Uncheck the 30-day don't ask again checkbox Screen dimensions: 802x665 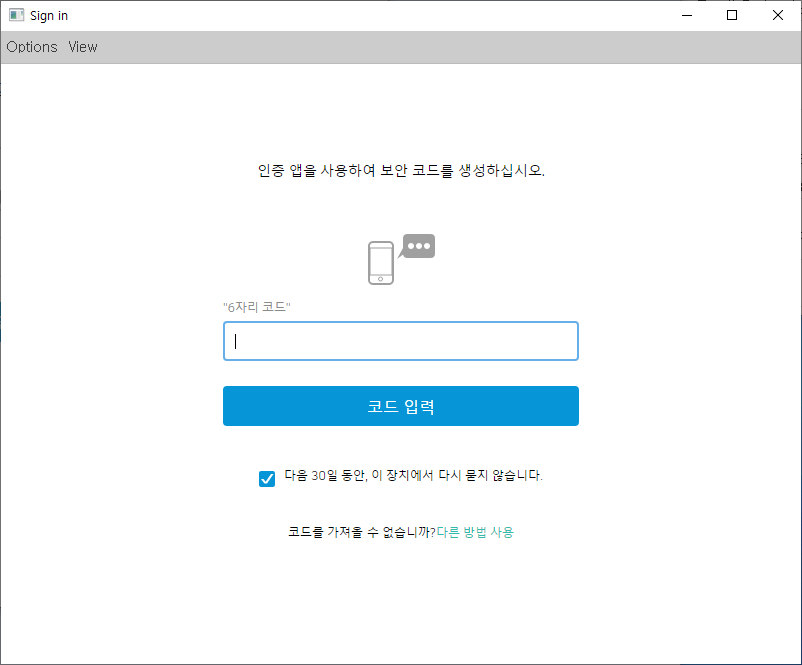(x=266, y=479)
